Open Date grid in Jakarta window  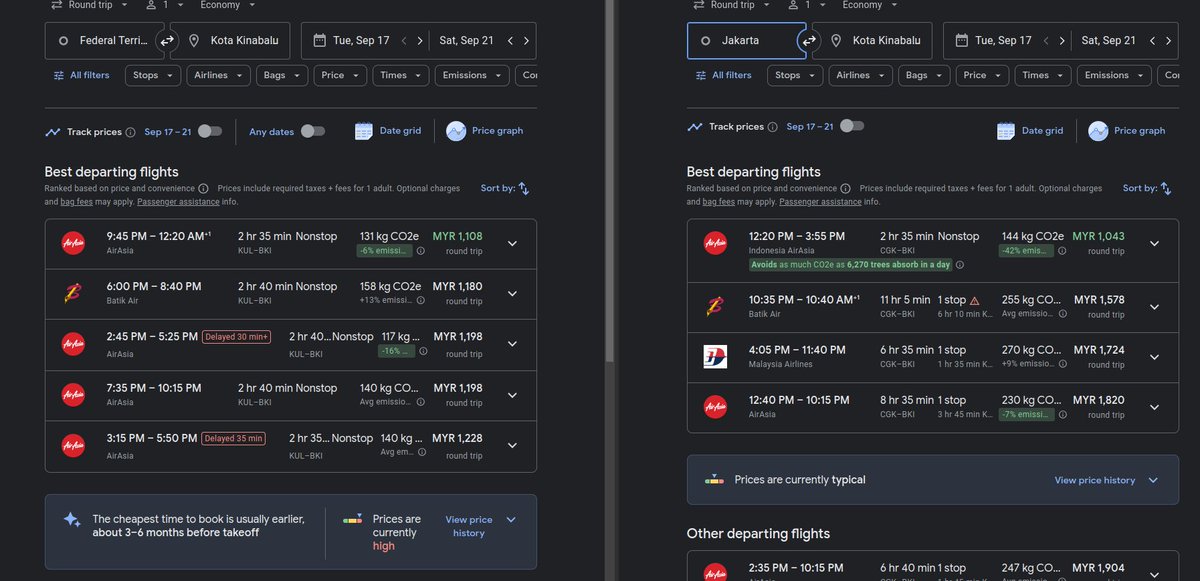click(1030, 131)
